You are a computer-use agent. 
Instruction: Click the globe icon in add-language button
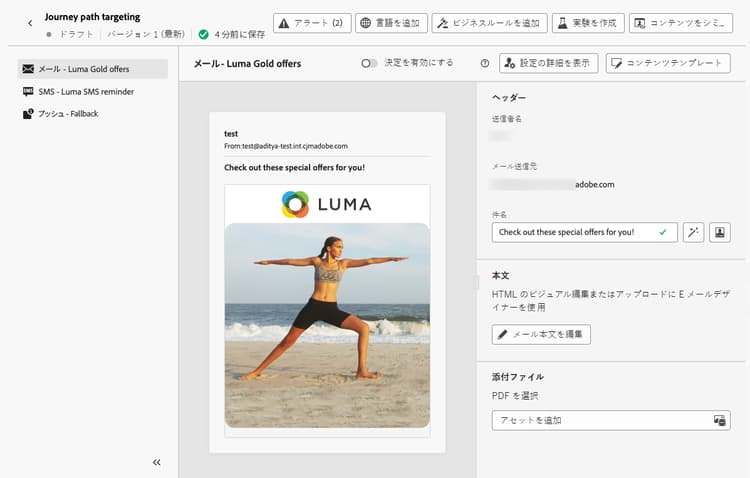pyautogui.click(x=365, y=23)
